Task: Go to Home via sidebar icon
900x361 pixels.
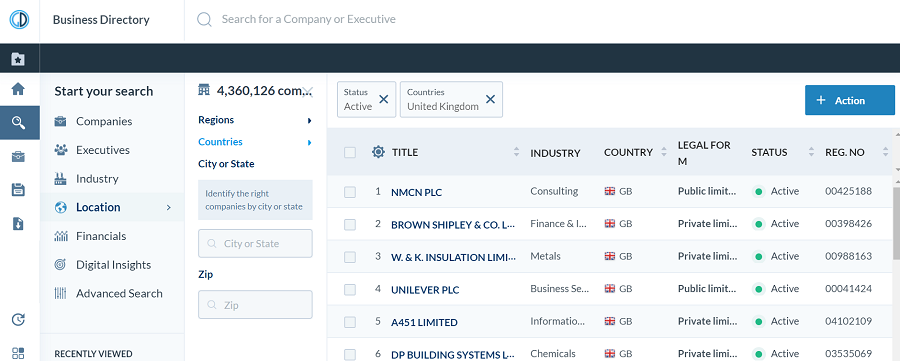Action: (x=18, y=89)
